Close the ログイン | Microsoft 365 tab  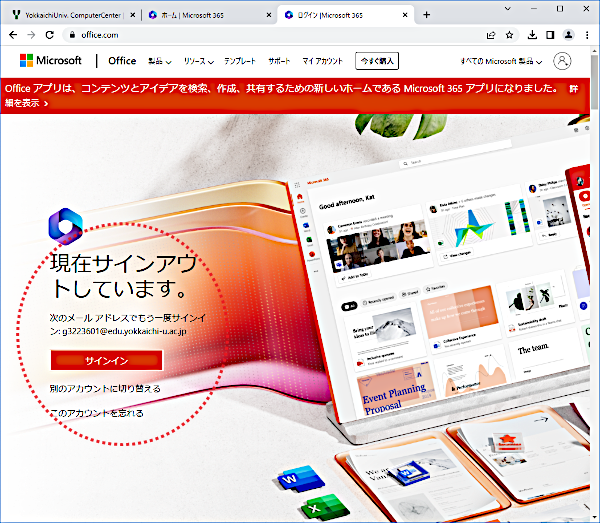click(x=405, y=15)
